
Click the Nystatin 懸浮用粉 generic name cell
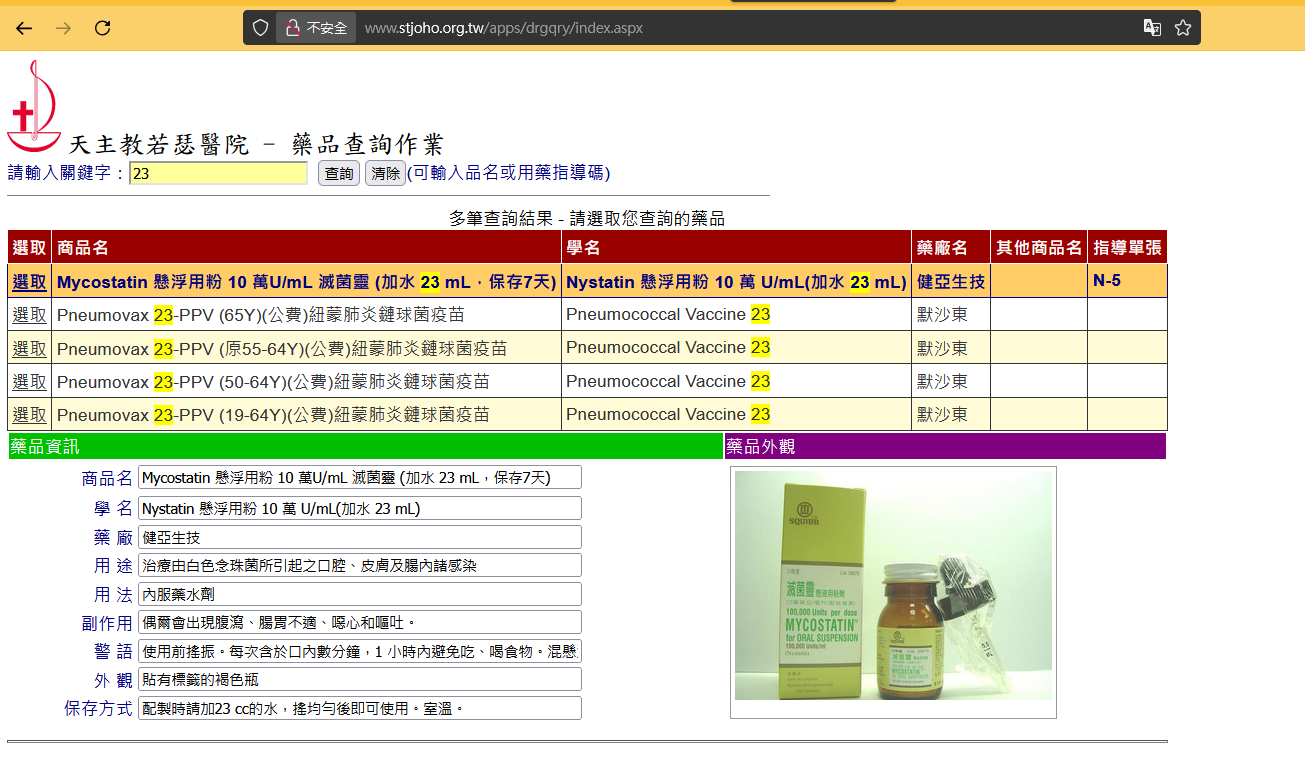736,282
